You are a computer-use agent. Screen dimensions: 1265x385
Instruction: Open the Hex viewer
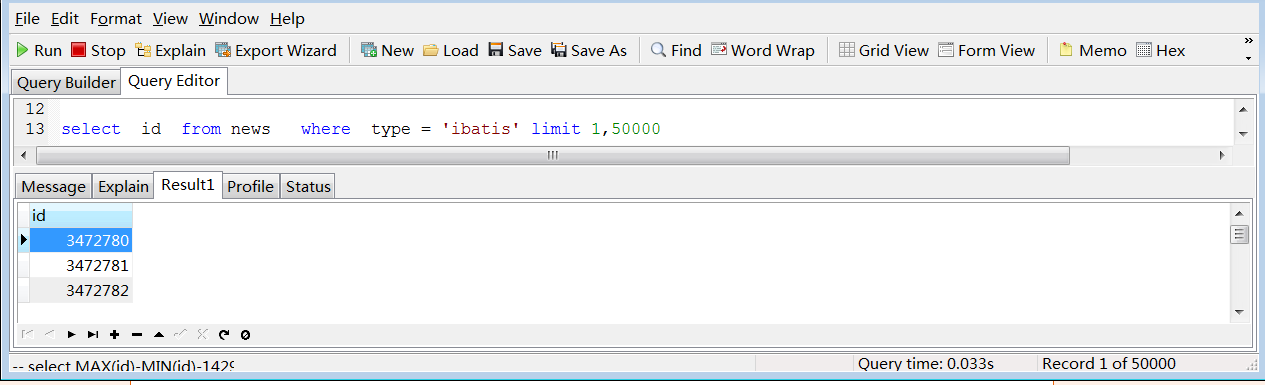[x=1160, y=50]
